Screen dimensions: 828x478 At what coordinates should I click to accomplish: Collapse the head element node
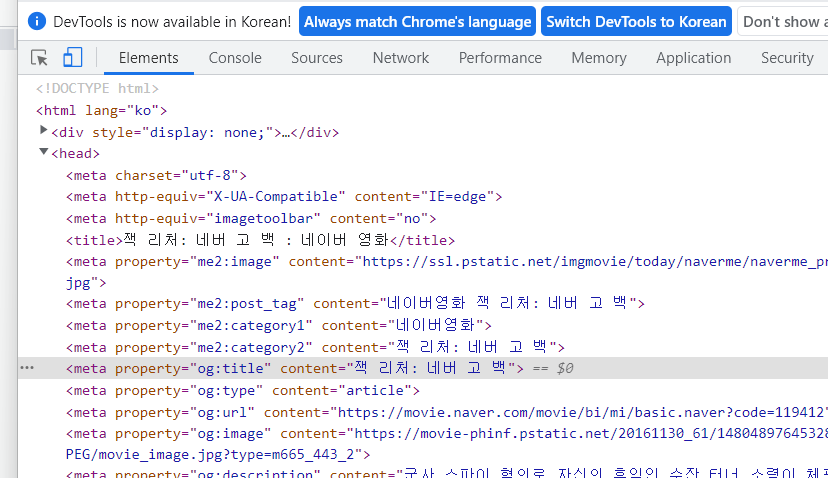pos(44,152)
